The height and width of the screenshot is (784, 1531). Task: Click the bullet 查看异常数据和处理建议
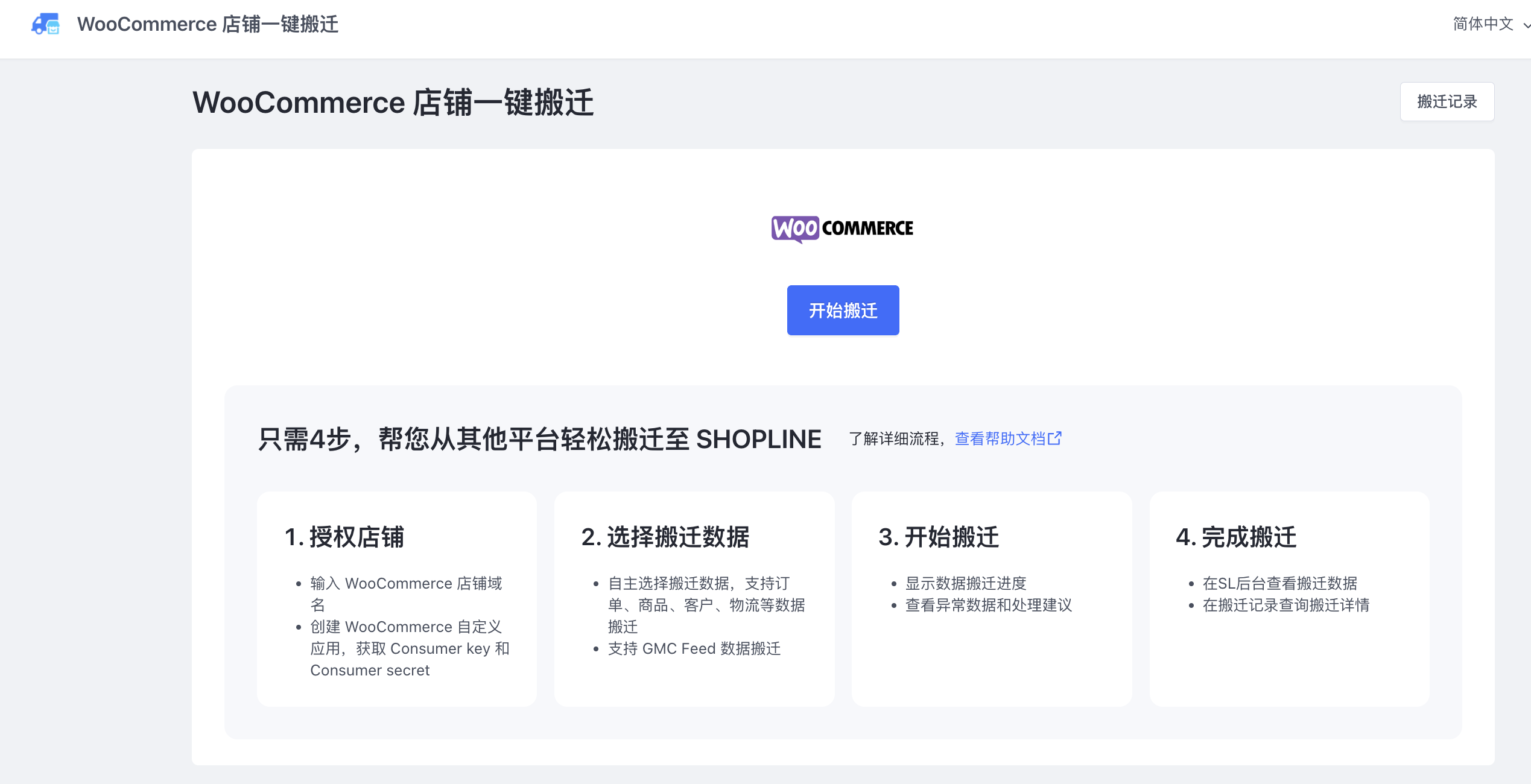[x=989, y=605]
